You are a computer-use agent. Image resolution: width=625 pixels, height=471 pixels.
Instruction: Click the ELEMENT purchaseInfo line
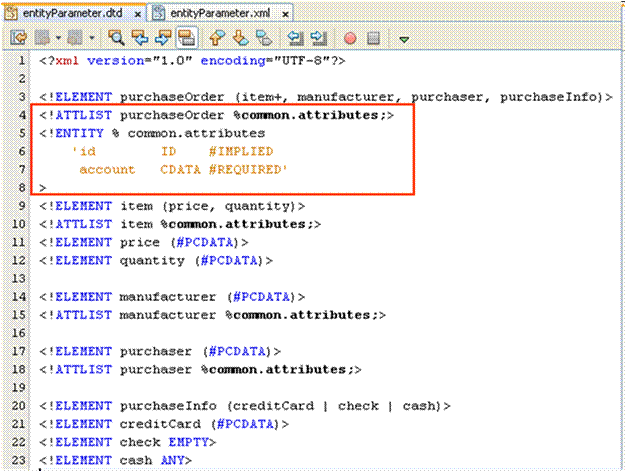245,406
